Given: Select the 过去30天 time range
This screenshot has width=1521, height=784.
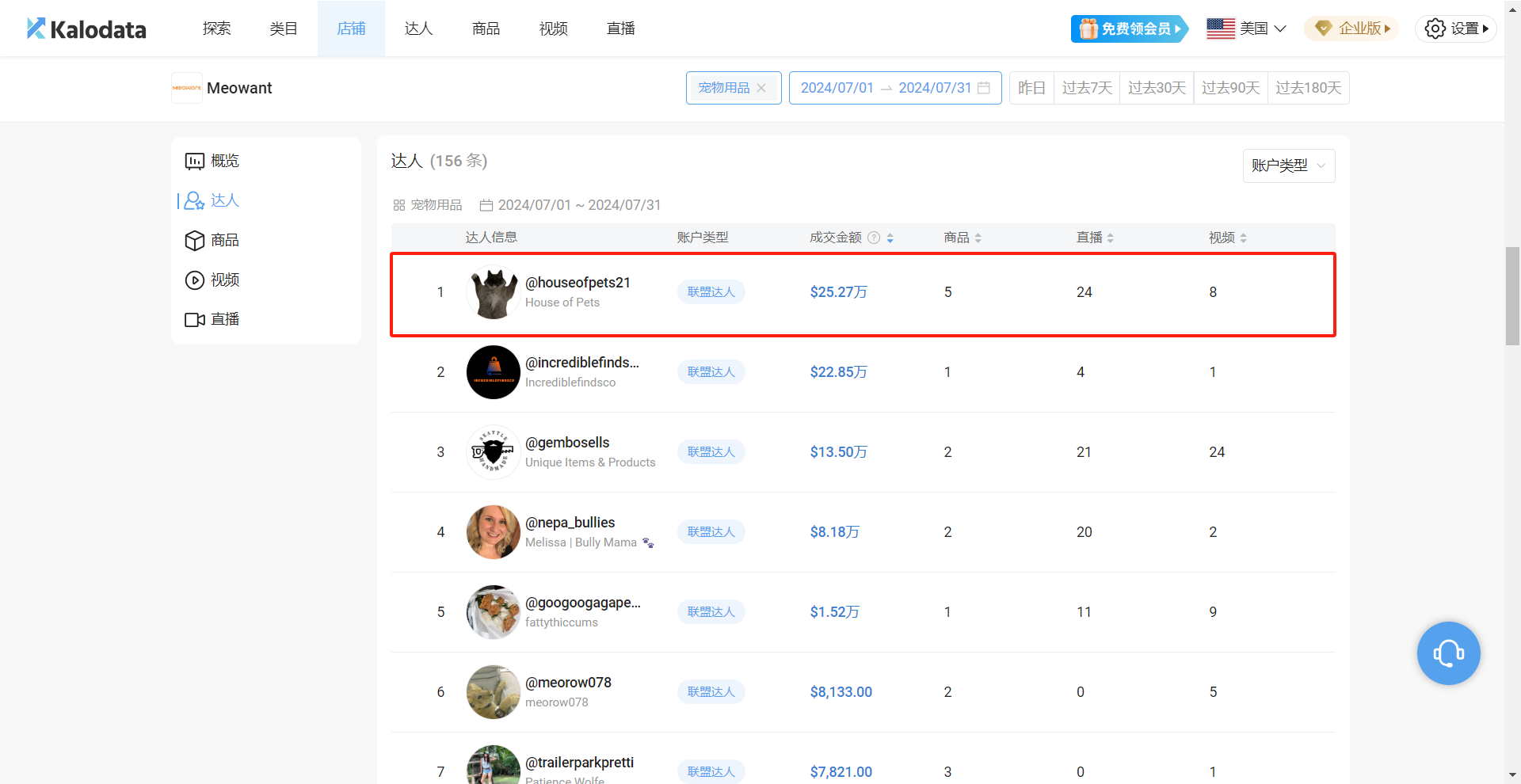Looking at the screenshot, I should (x=1157, y=88).
